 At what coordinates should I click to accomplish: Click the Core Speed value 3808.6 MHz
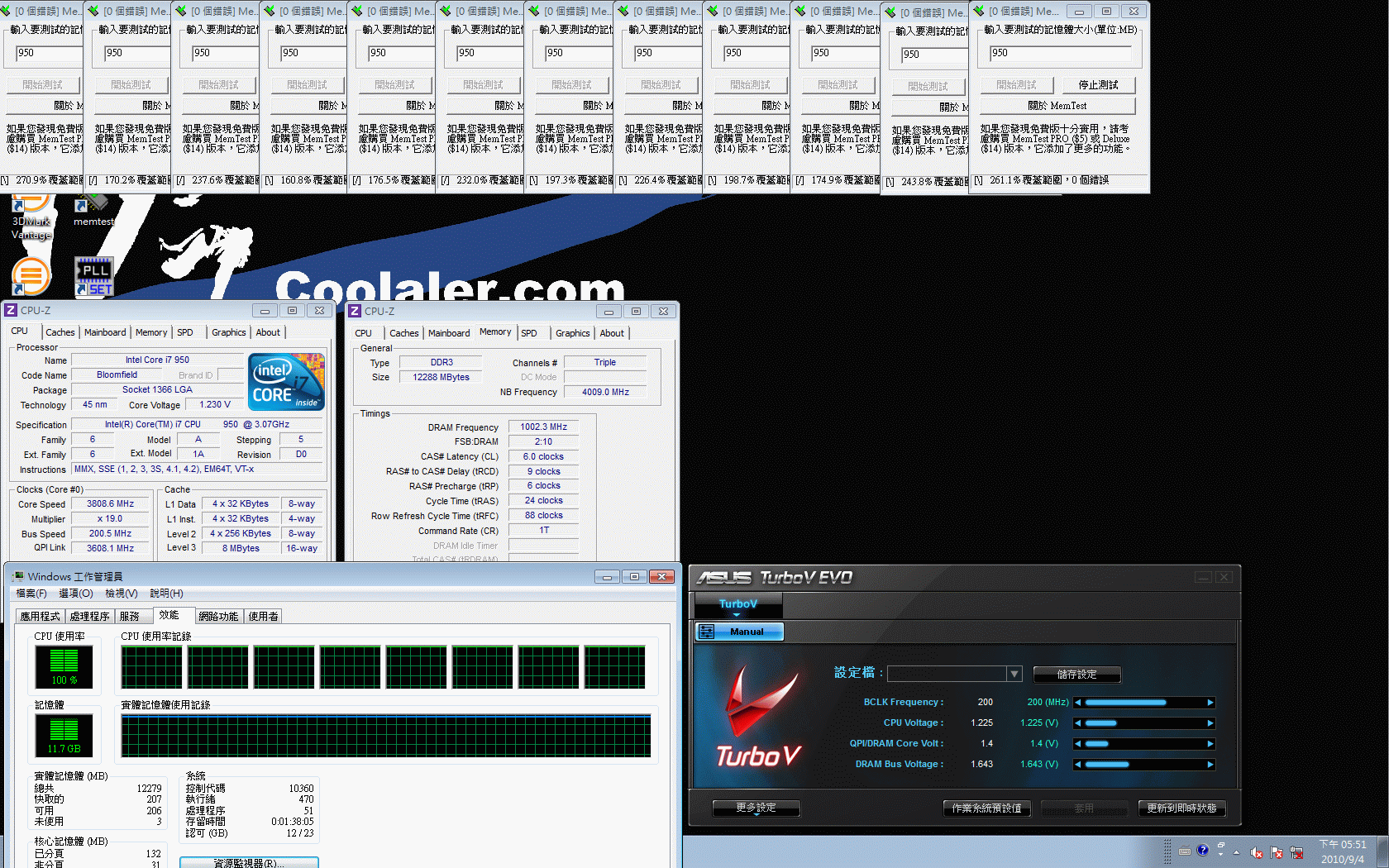(110, 503)
